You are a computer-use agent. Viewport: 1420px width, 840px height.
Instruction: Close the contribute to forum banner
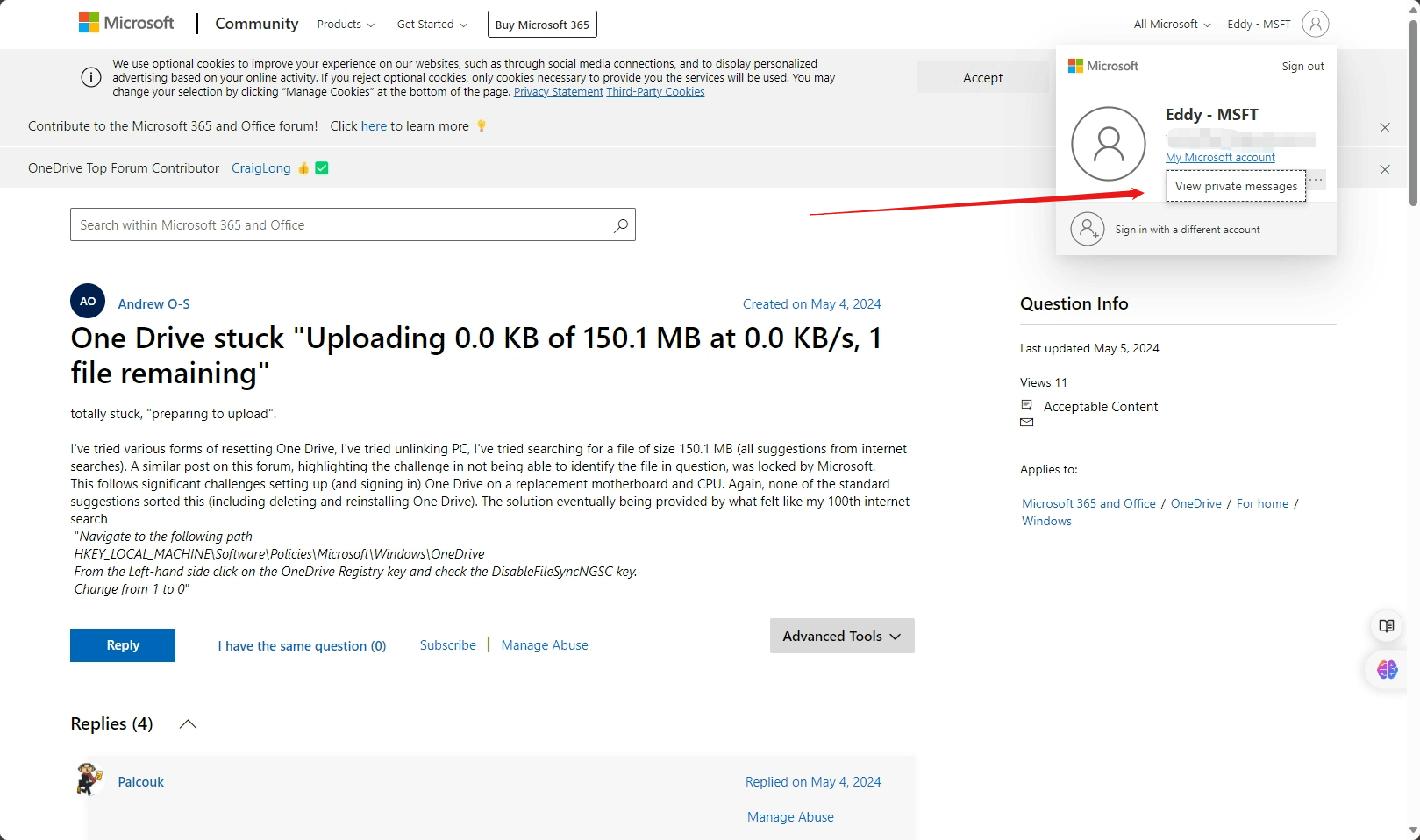click(x=1385, y=127)
